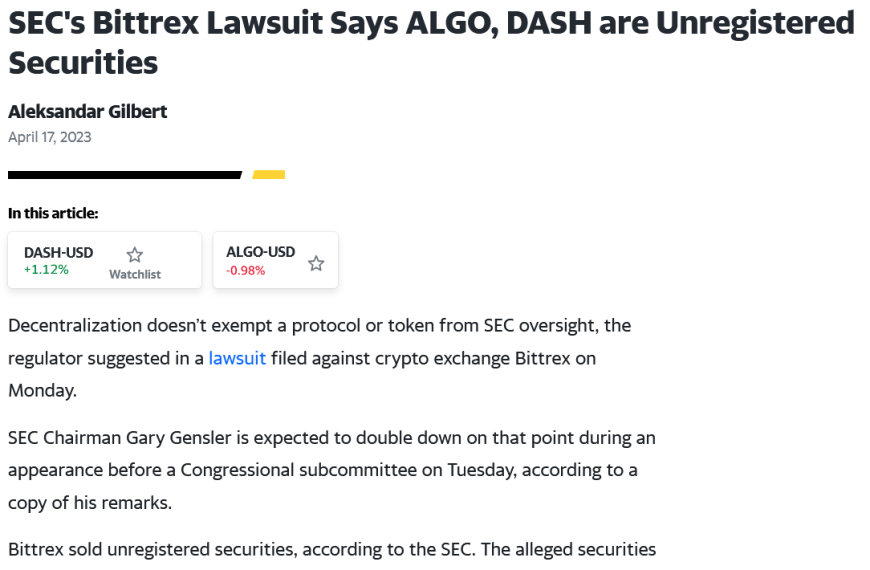This screenshot has width=870, height=570.
Task: Click the green +1.12% change value
Action: [46, 270]
